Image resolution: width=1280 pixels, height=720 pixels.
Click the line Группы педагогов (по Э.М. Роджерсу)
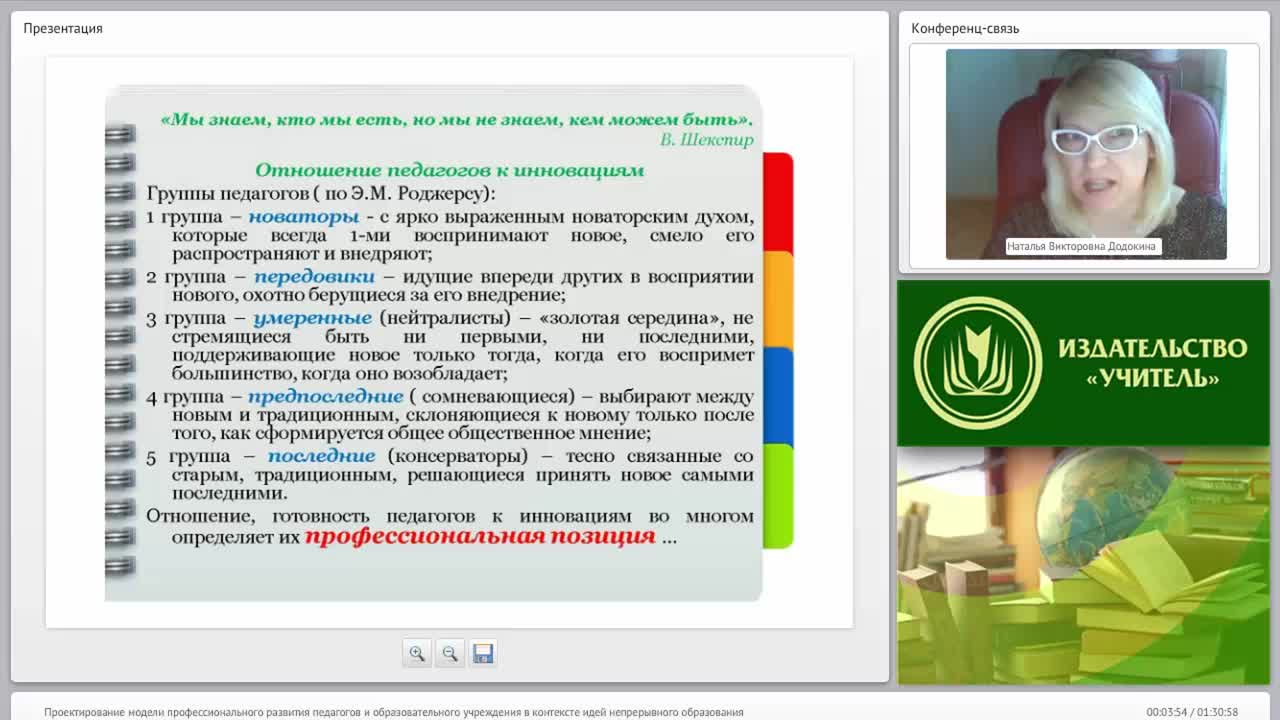click(321, 193)
